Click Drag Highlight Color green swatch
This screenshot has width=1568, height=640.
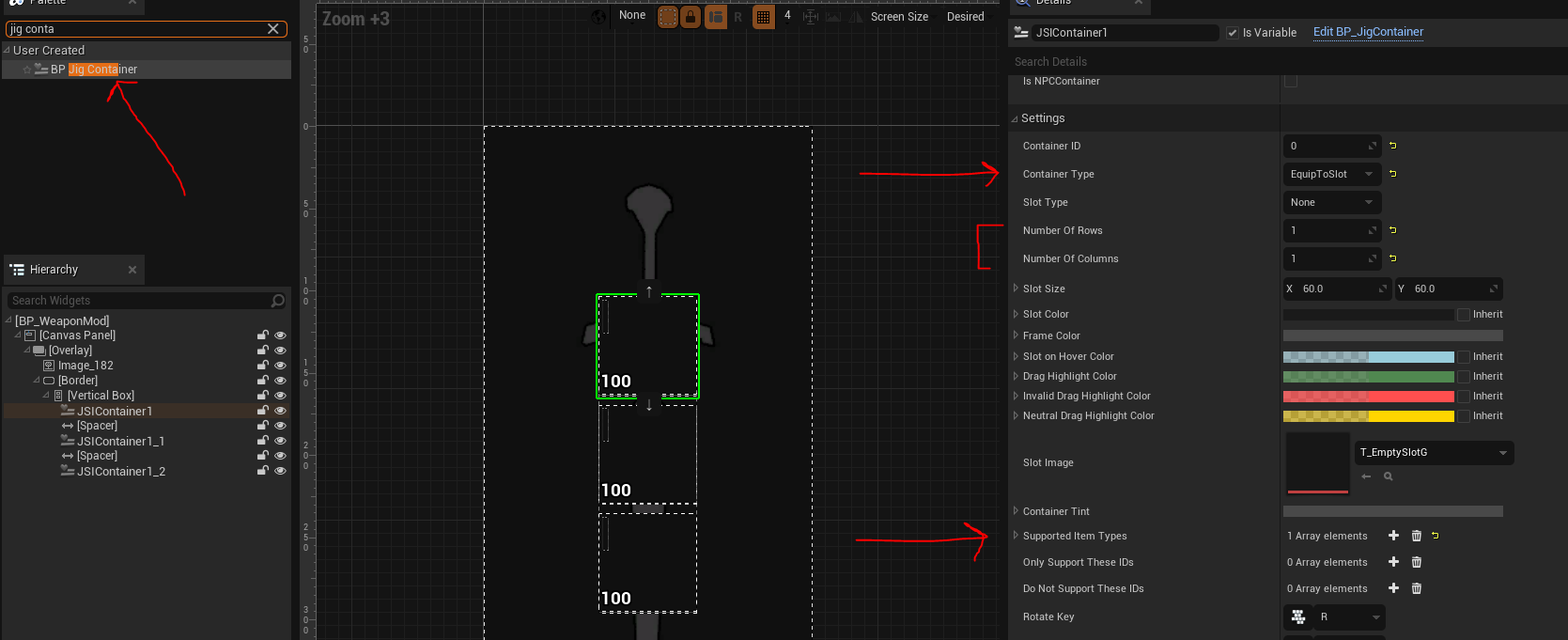(1368, 377)
